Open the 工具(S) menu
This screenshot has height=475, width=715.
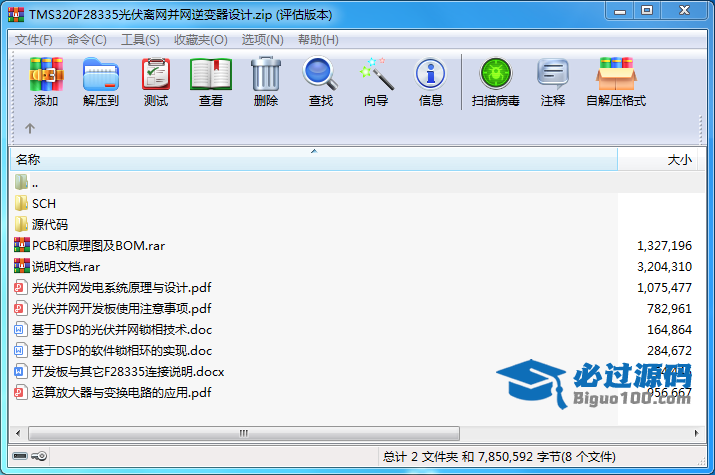coord(140,40)
